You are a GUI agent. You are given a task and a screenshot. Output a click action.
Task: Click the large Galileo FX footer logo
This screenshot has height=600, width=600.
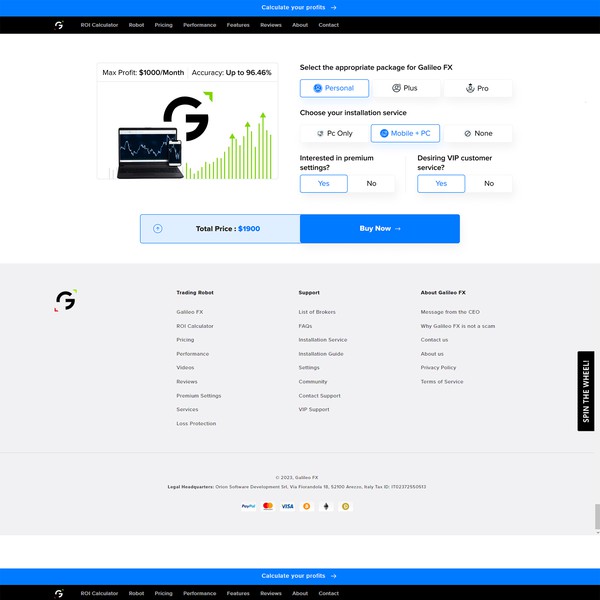point(65,300)
